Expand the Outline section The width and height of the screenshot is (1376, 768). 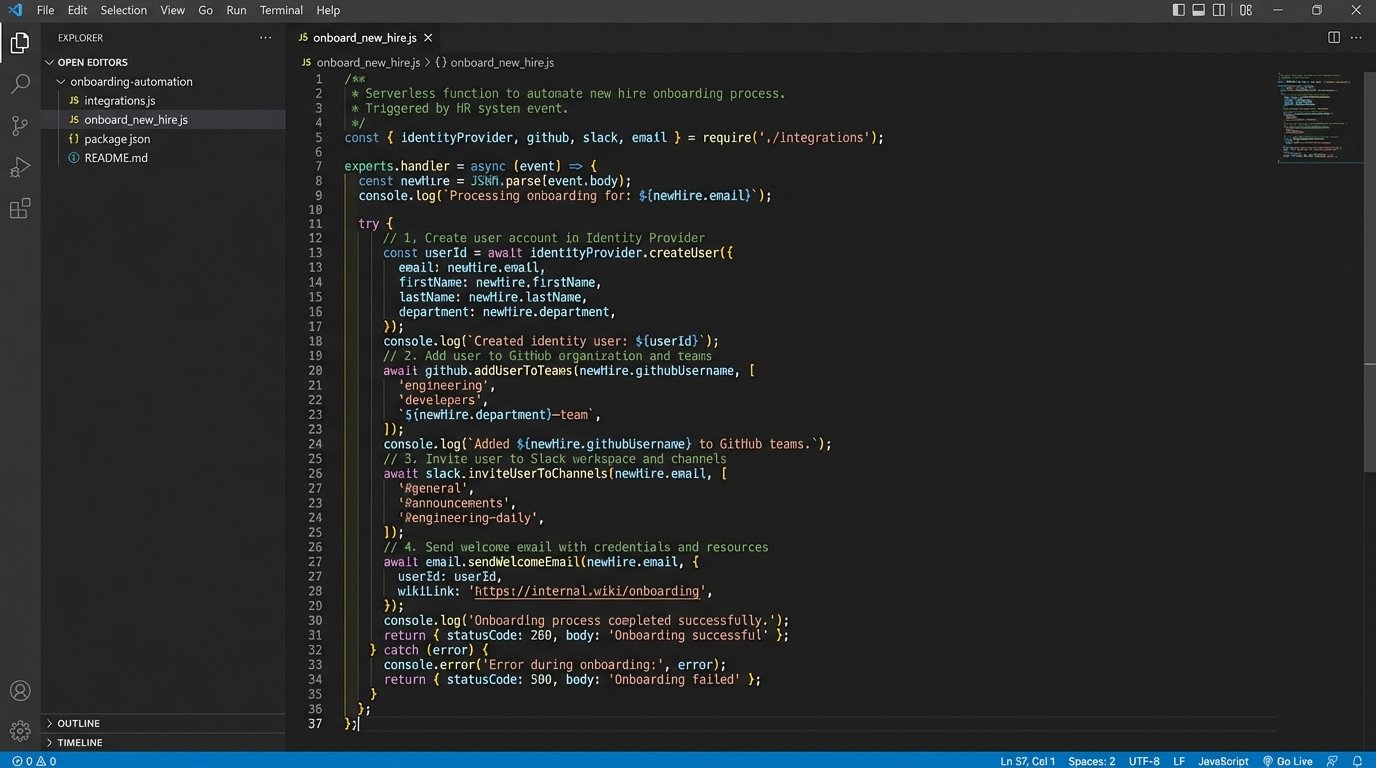click(78, 723)
